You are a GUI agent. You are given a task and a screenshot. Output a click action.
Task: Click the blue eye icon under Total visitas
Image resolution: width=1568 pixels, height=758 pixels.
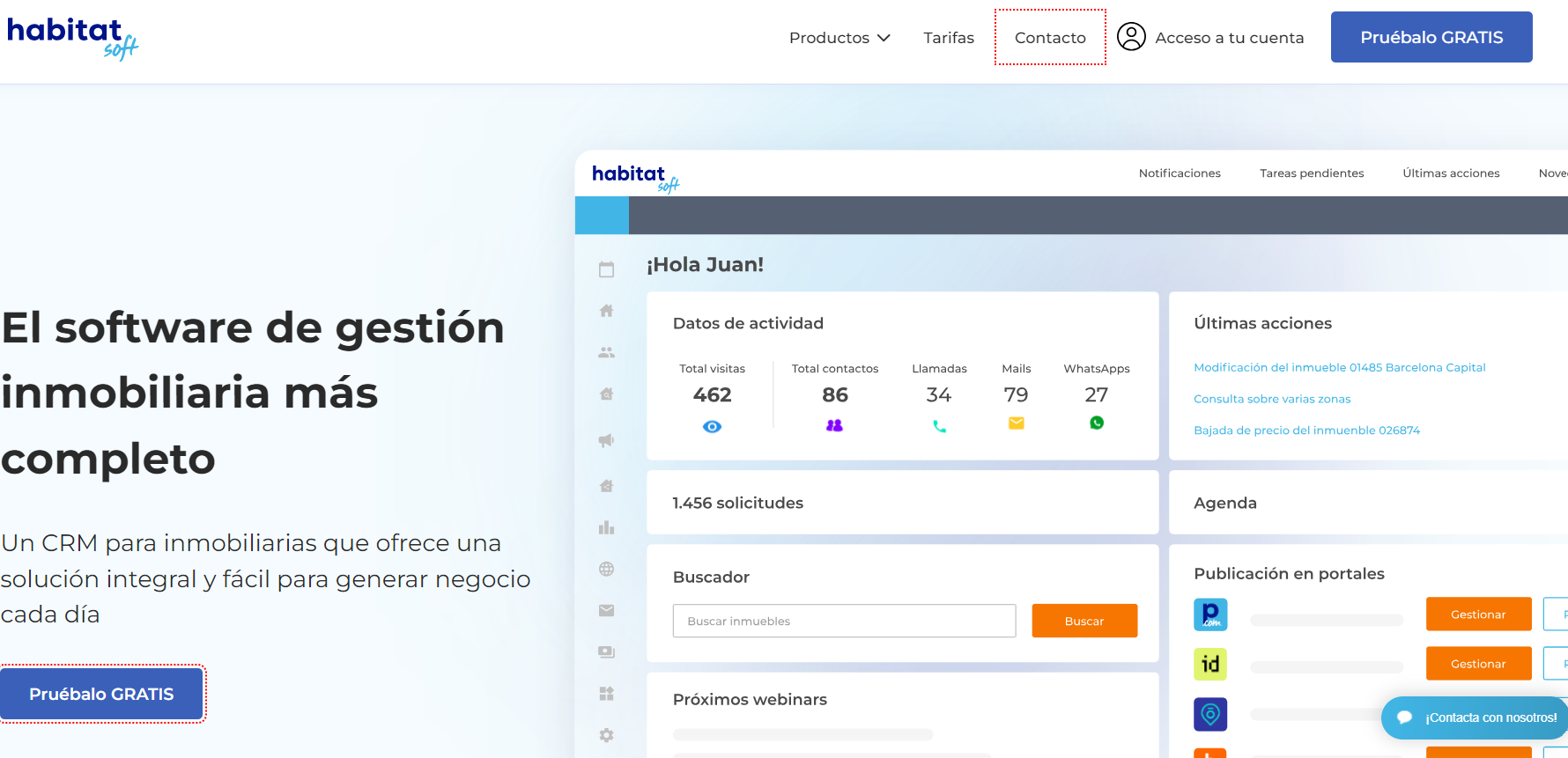pos(712,426)
